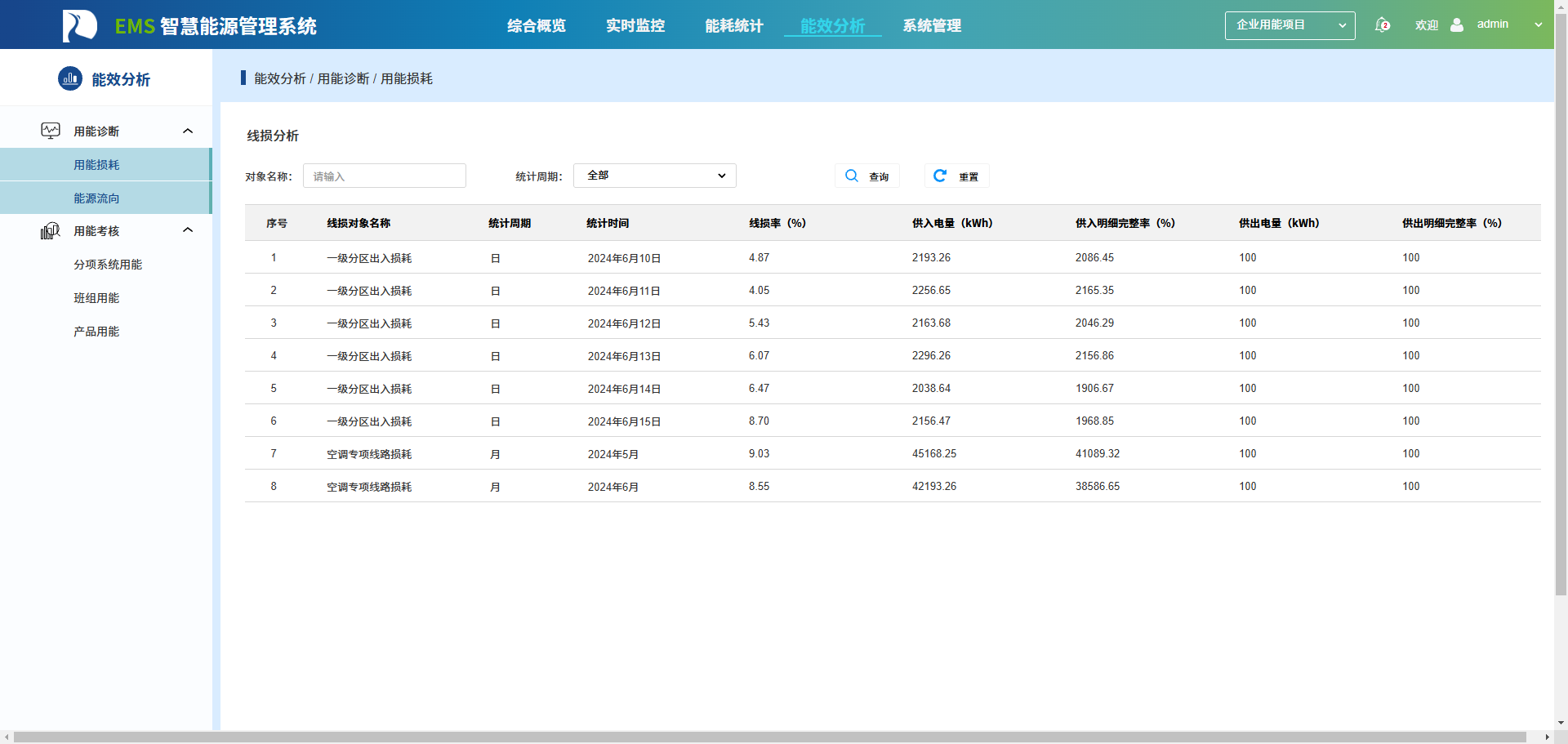Click the vertical scrollbar thumb
Screen dimensions: 1568x744
point(1561,304)
